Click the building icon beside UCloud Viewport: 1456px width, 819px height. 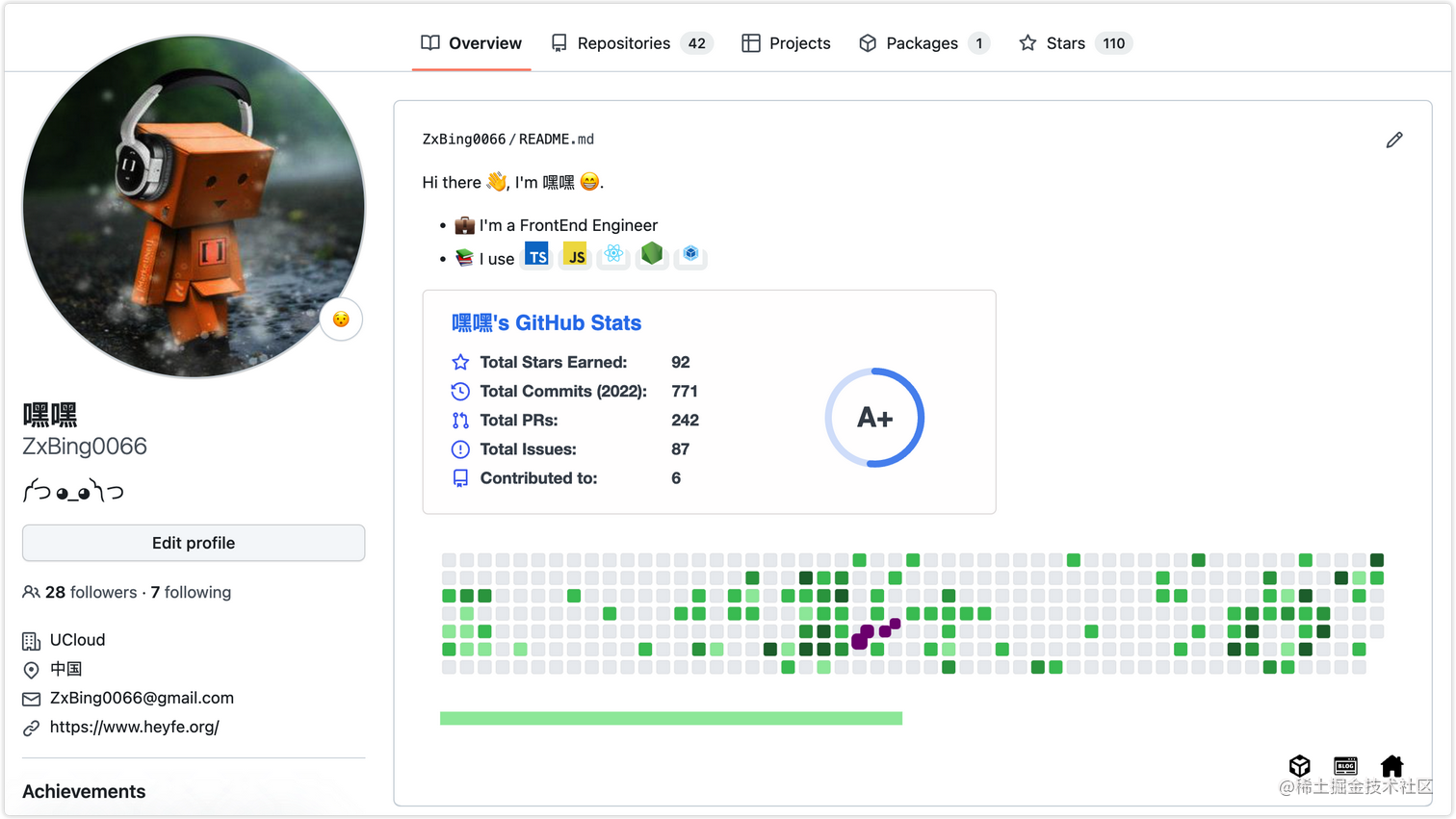tap(30, 639)
